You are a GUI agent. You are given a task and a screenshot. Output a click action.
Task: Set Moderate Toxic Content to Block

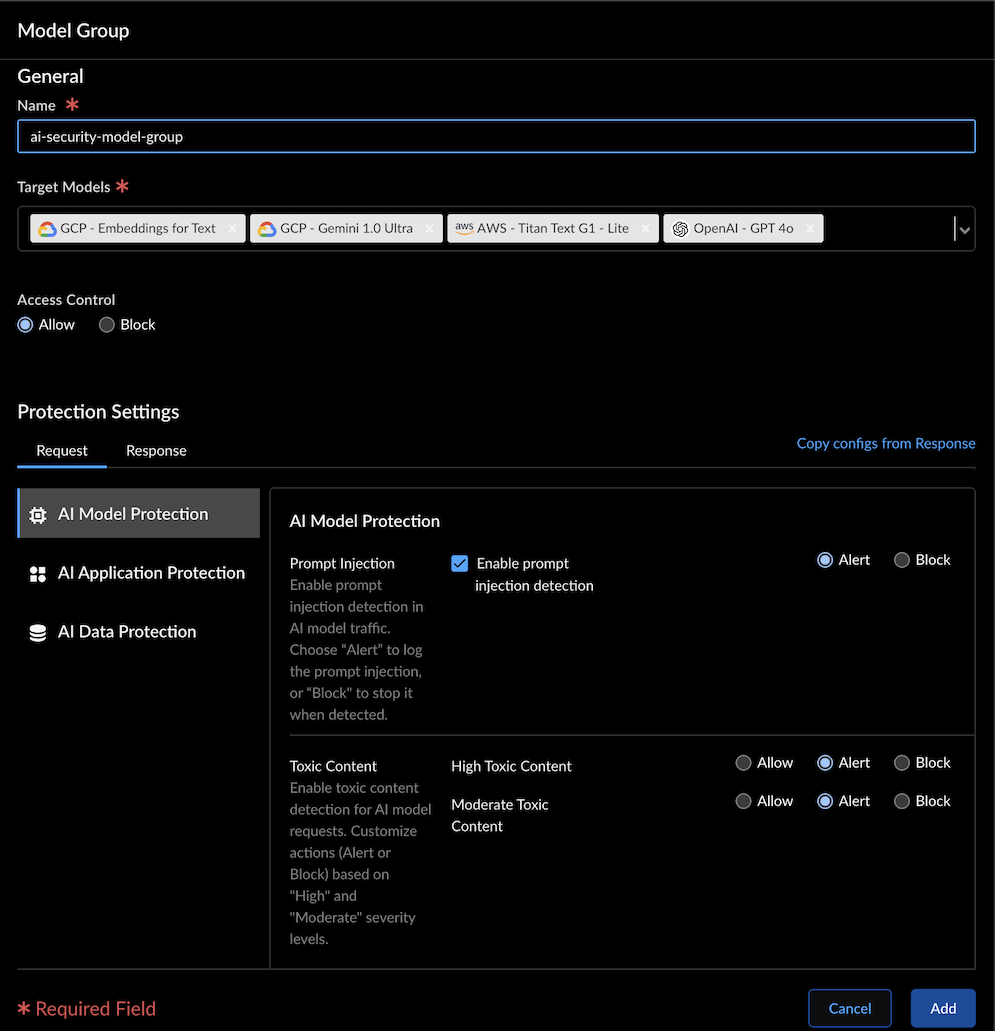(x=902, y=801)
